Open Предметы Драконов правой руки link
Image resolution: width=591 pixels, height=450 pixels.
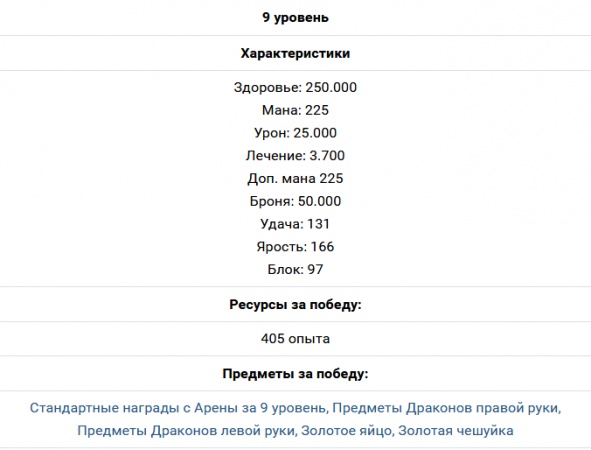(x=447, y=408)
